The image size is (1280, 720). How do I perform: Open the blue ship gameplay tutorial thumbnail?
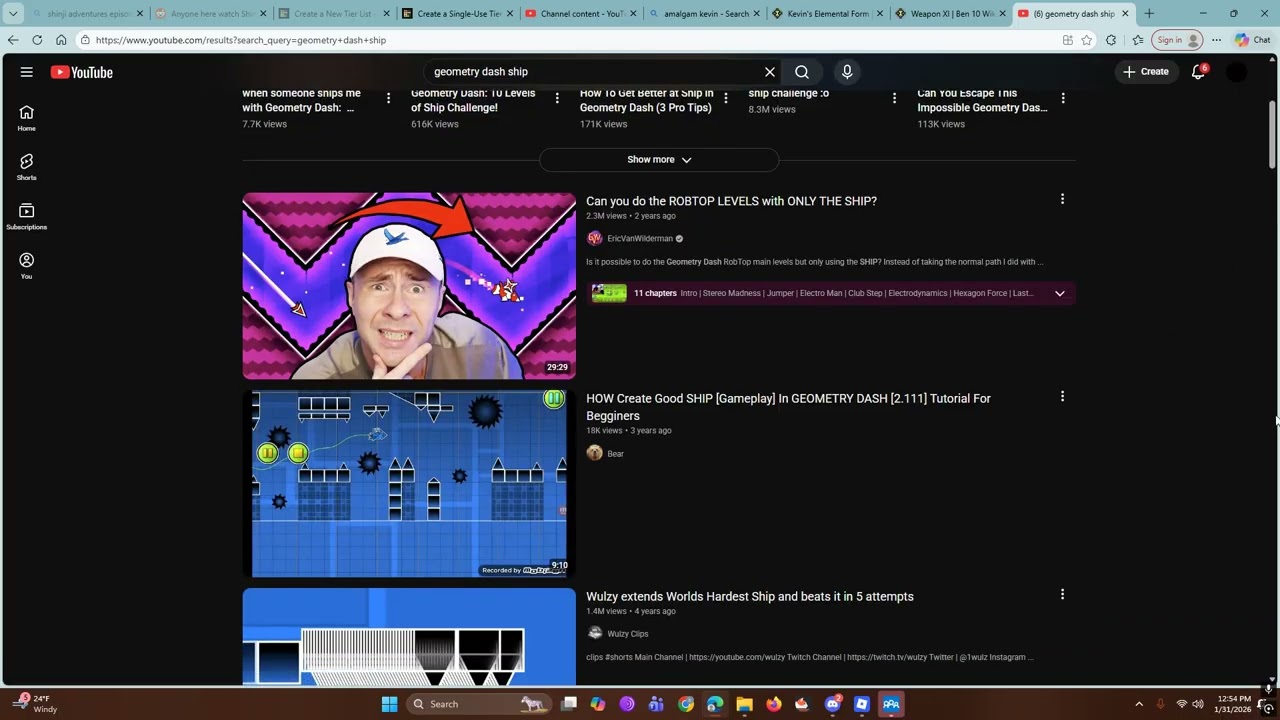tap(409, 484)
